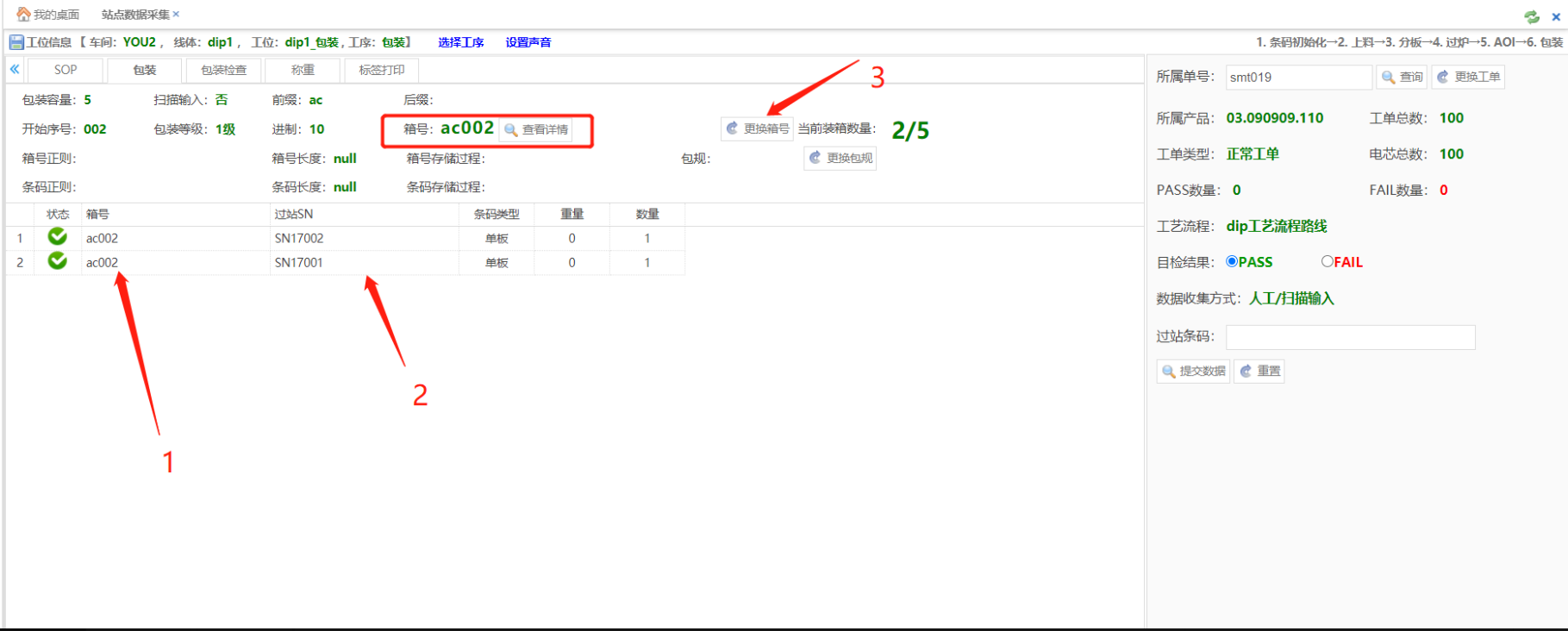
Task: Click the green check status in row 2
Action: coord(58,261)
